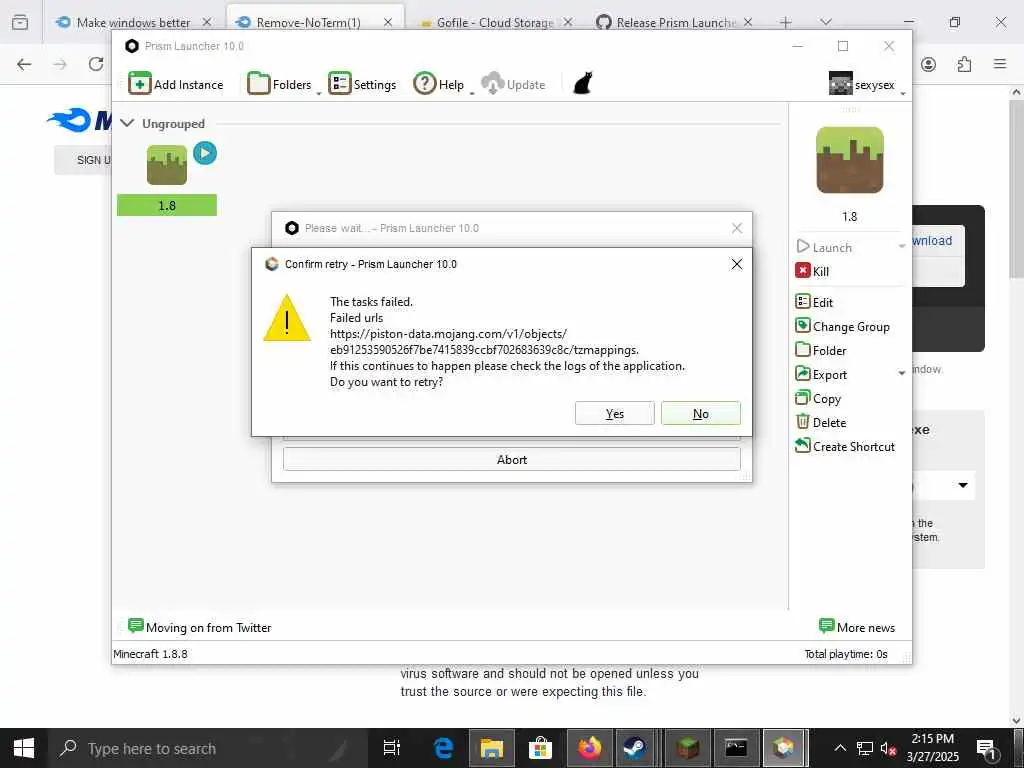Show hidden system tray icons
The width and height of the screenshot is (1024, 768).
[840, 748]
